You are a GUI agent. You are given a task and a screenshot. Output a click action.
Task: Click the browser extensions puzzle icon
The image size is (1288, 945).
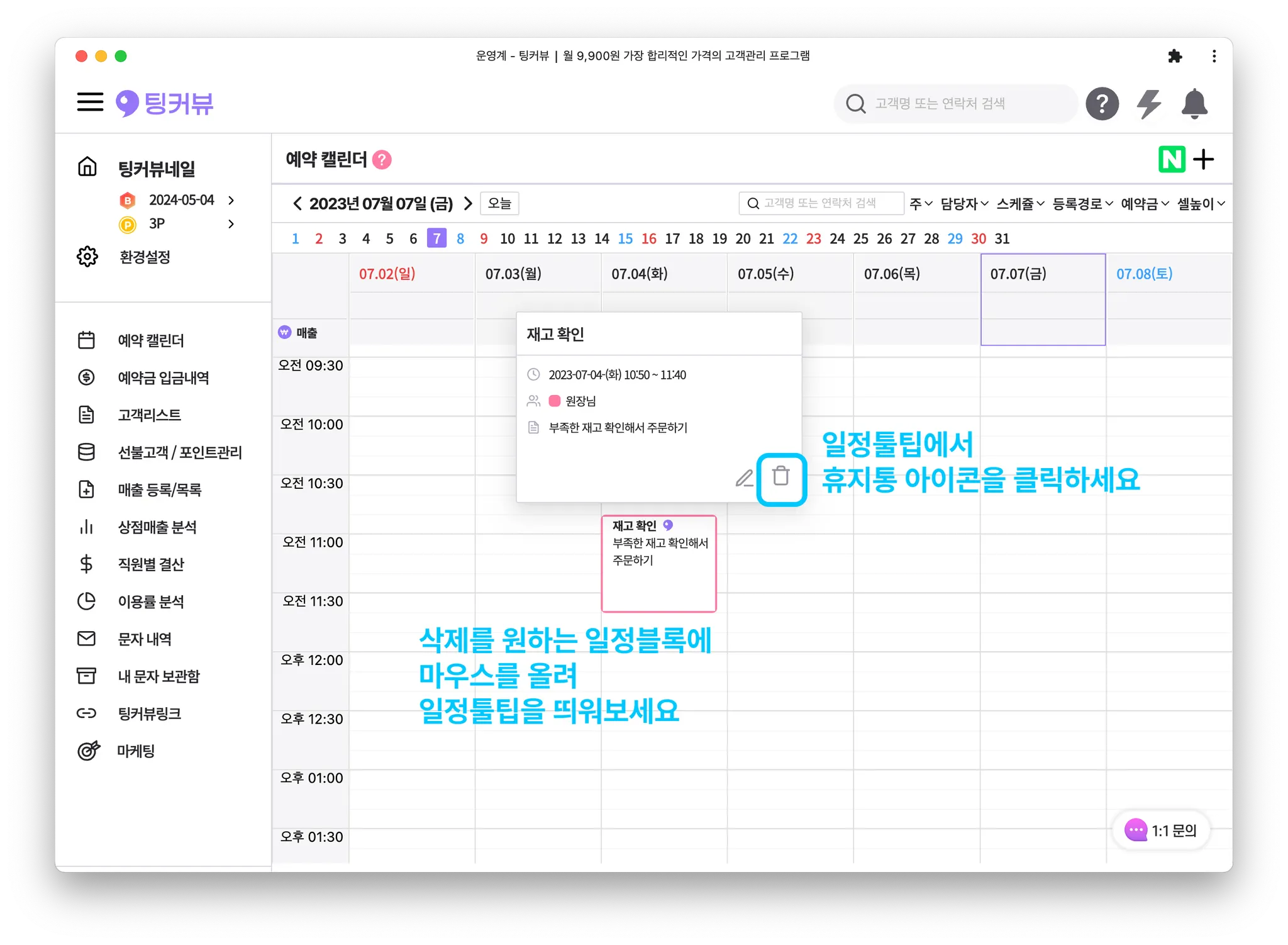click(1174, 56)
